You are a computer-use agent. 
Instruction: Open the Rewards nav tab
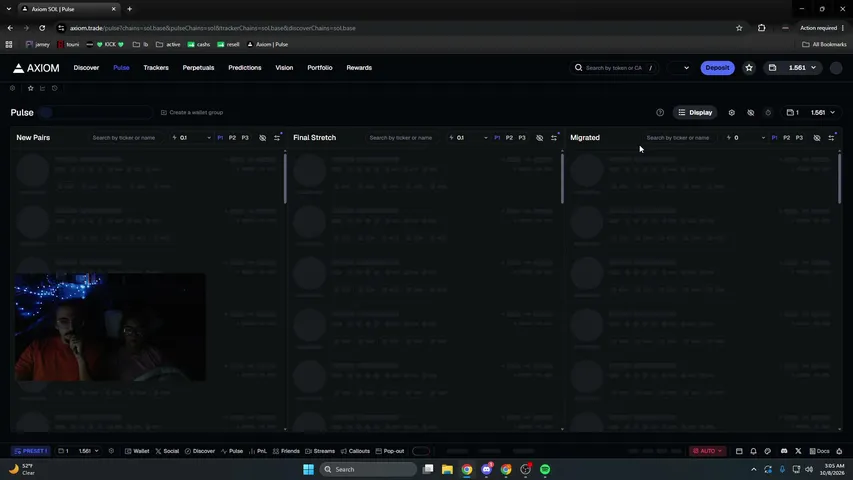(359, 68)
